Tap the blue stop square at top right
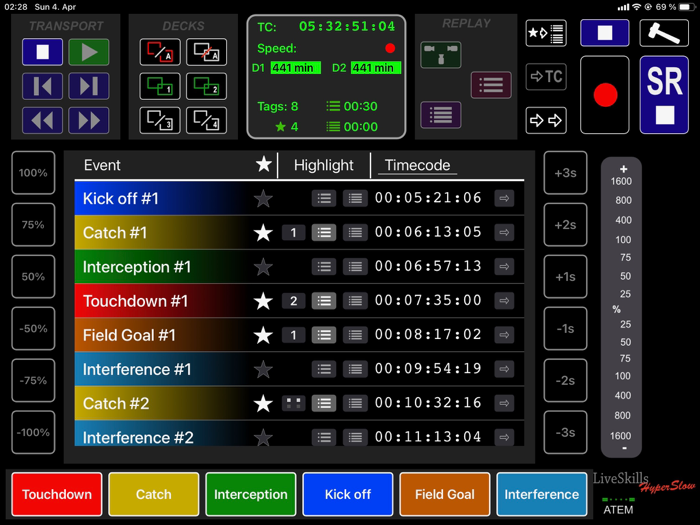The width and height of the screenshot is (700, 525). (x=604, y=33)
